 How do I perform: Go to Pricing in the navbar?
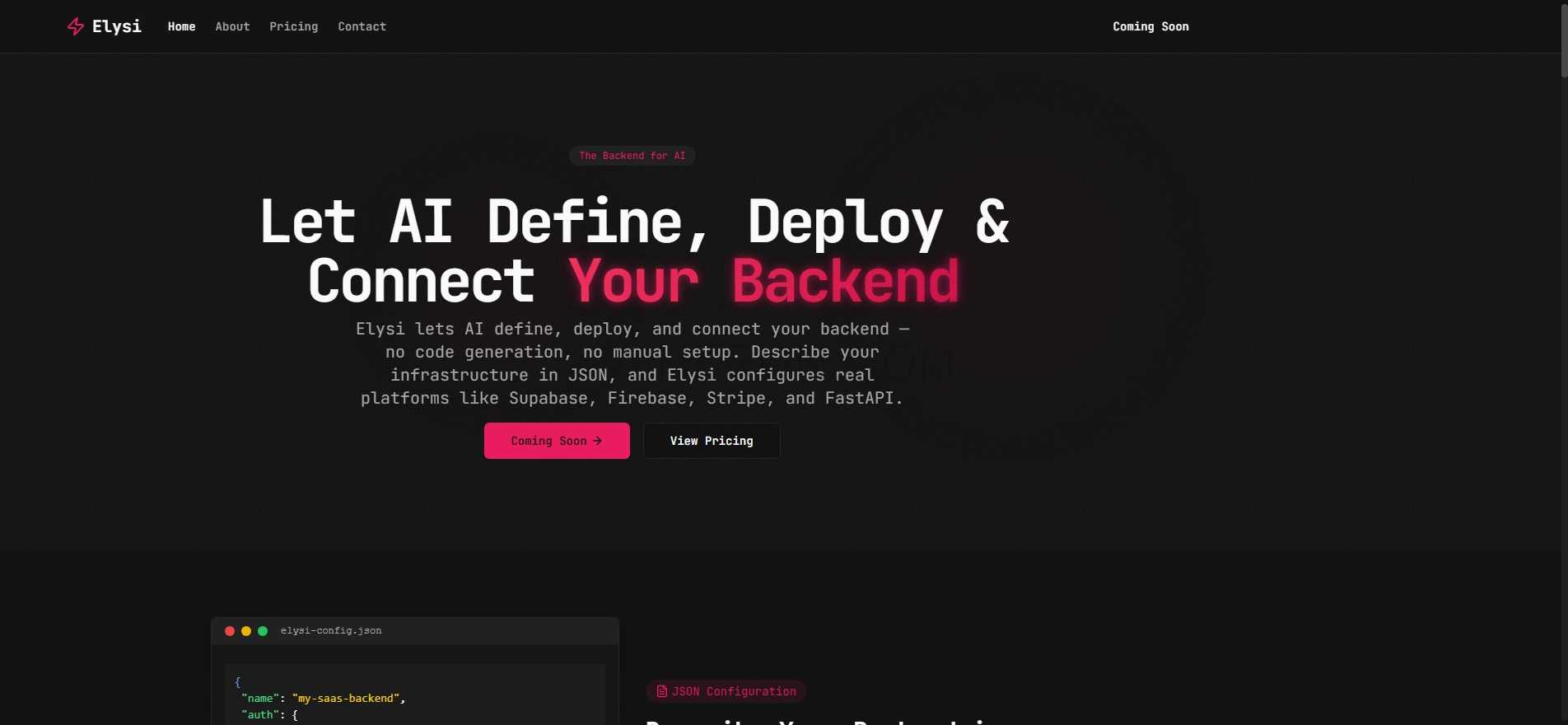(293, 26)
